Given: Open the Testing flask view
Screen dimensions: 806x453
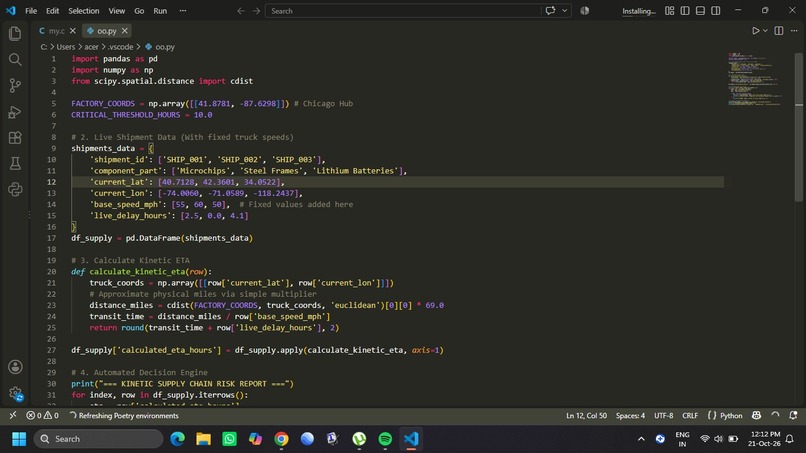Looking at the screenshot, I should pyautogui.click(x=15, y=164).
